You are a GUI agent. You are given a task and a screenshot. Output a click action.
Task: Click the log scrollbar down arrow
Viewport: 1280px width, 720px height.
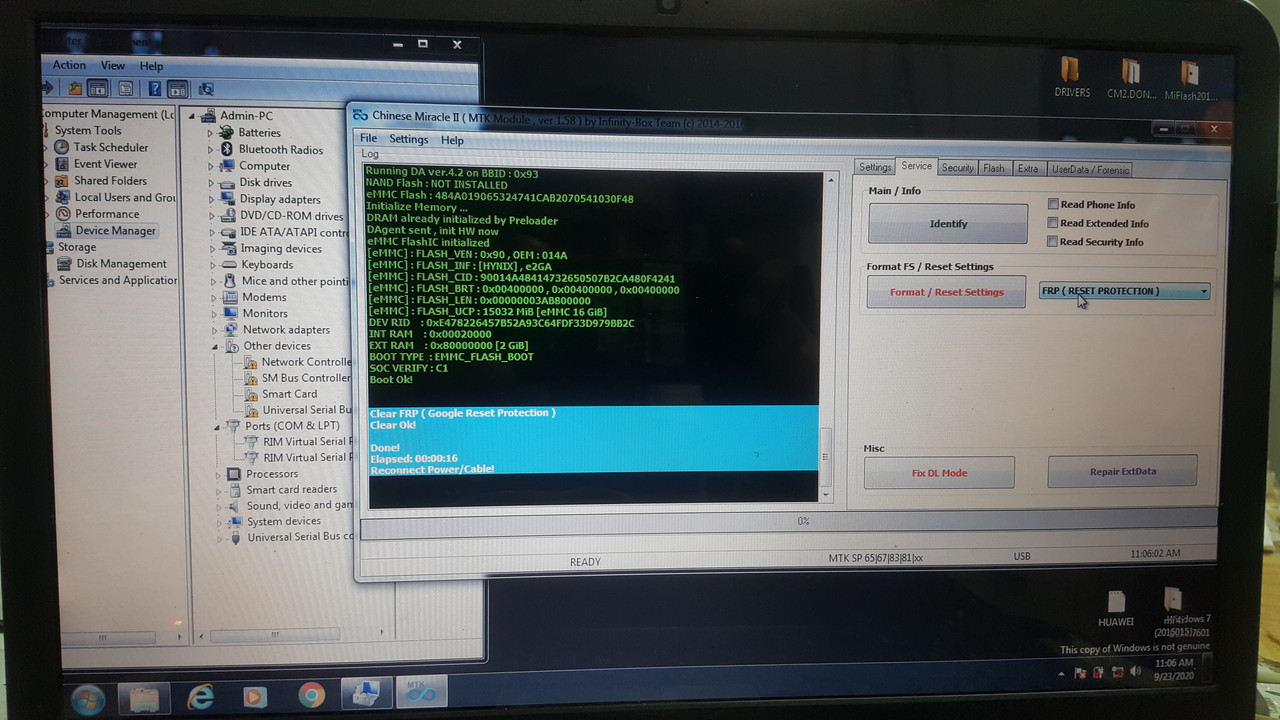click(x=826, y=494)
